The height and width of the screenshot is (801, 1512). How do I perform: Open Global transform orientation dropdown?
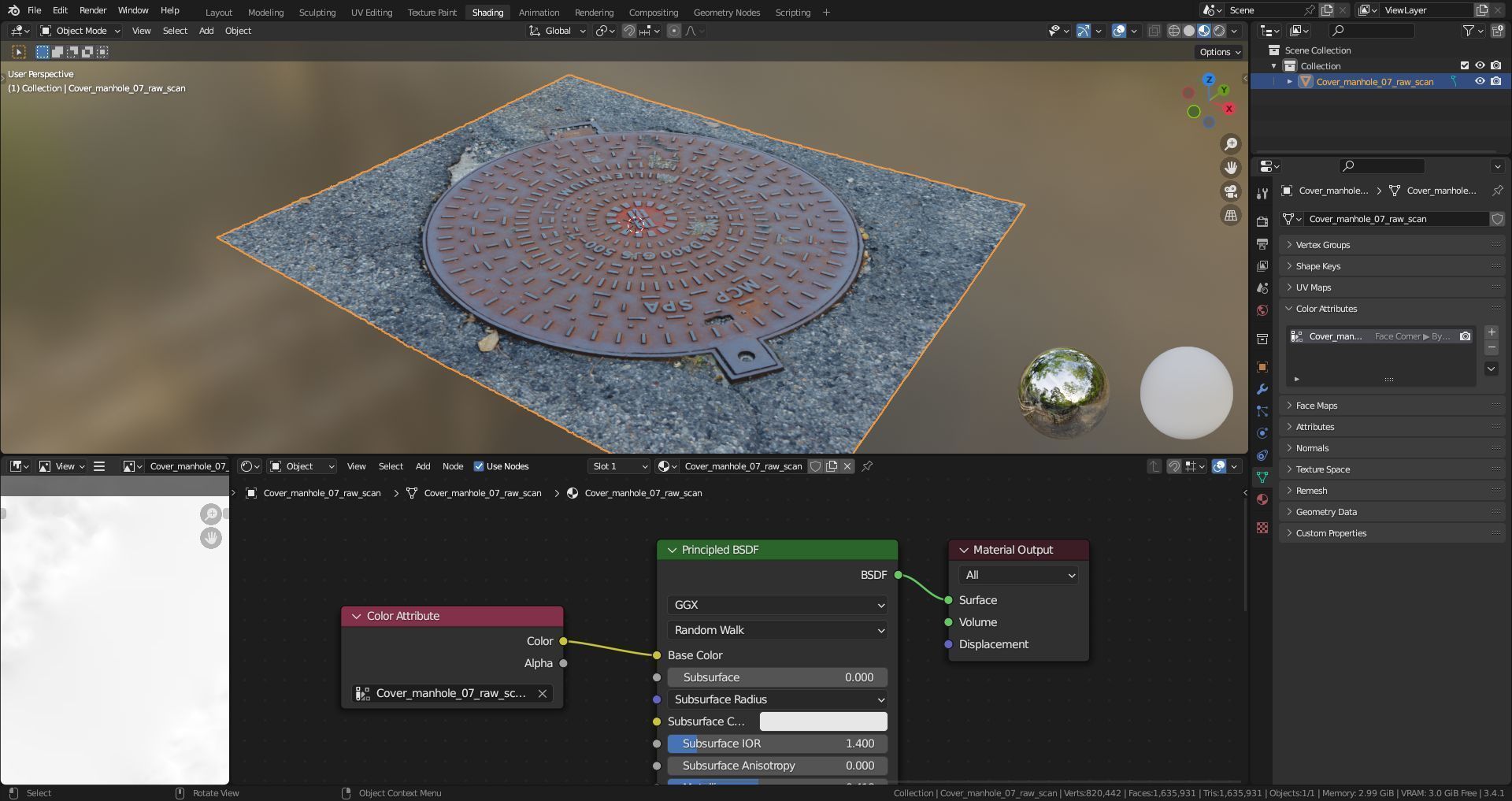[x=558, y=31]
